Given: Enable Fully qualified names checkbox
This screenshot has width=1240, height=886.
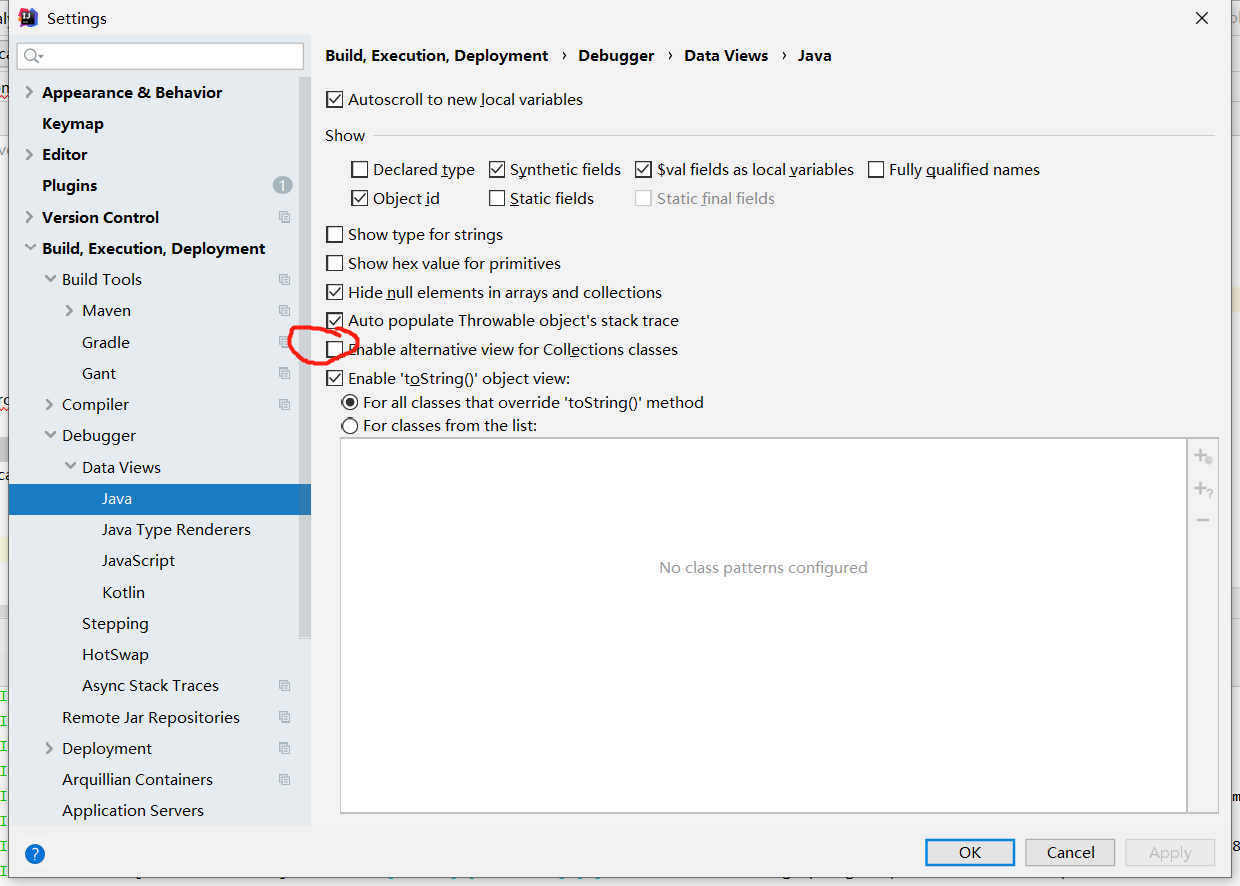Looking at the screenshot, I should 876,170.
